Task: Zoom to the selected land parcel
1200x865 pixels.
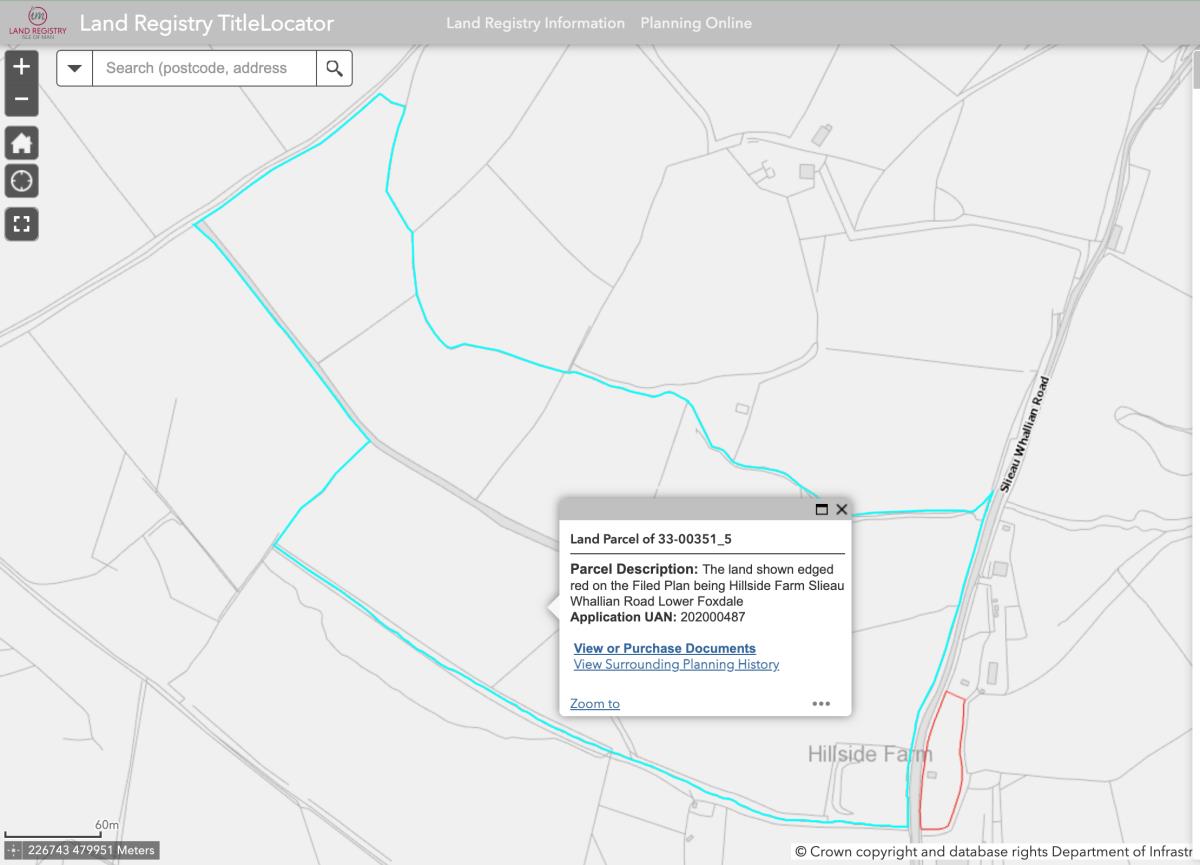Action: [x=595, y=704]
